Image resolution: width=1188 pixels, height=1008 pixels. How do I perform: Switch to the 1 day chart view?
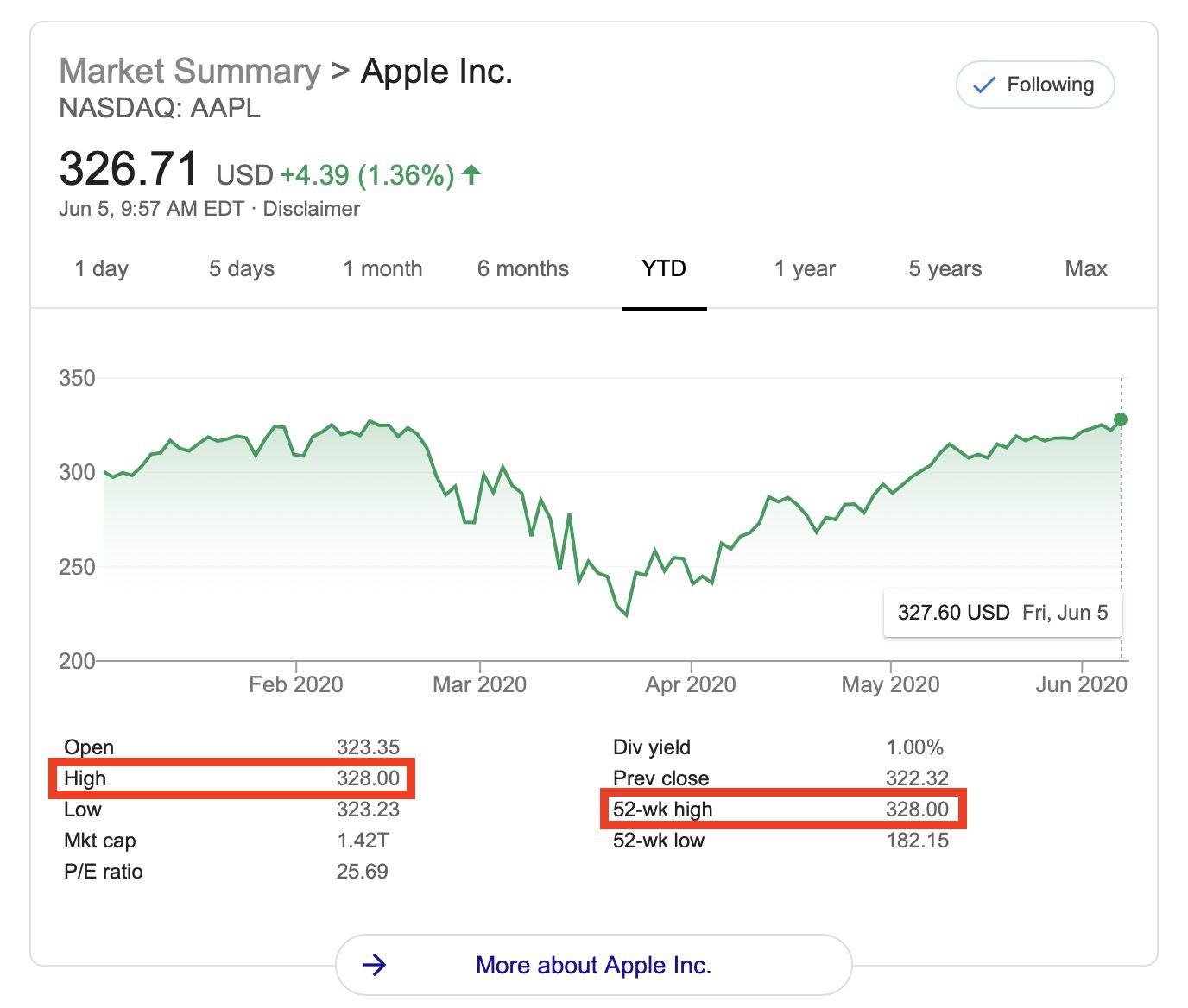click(101, 268)
